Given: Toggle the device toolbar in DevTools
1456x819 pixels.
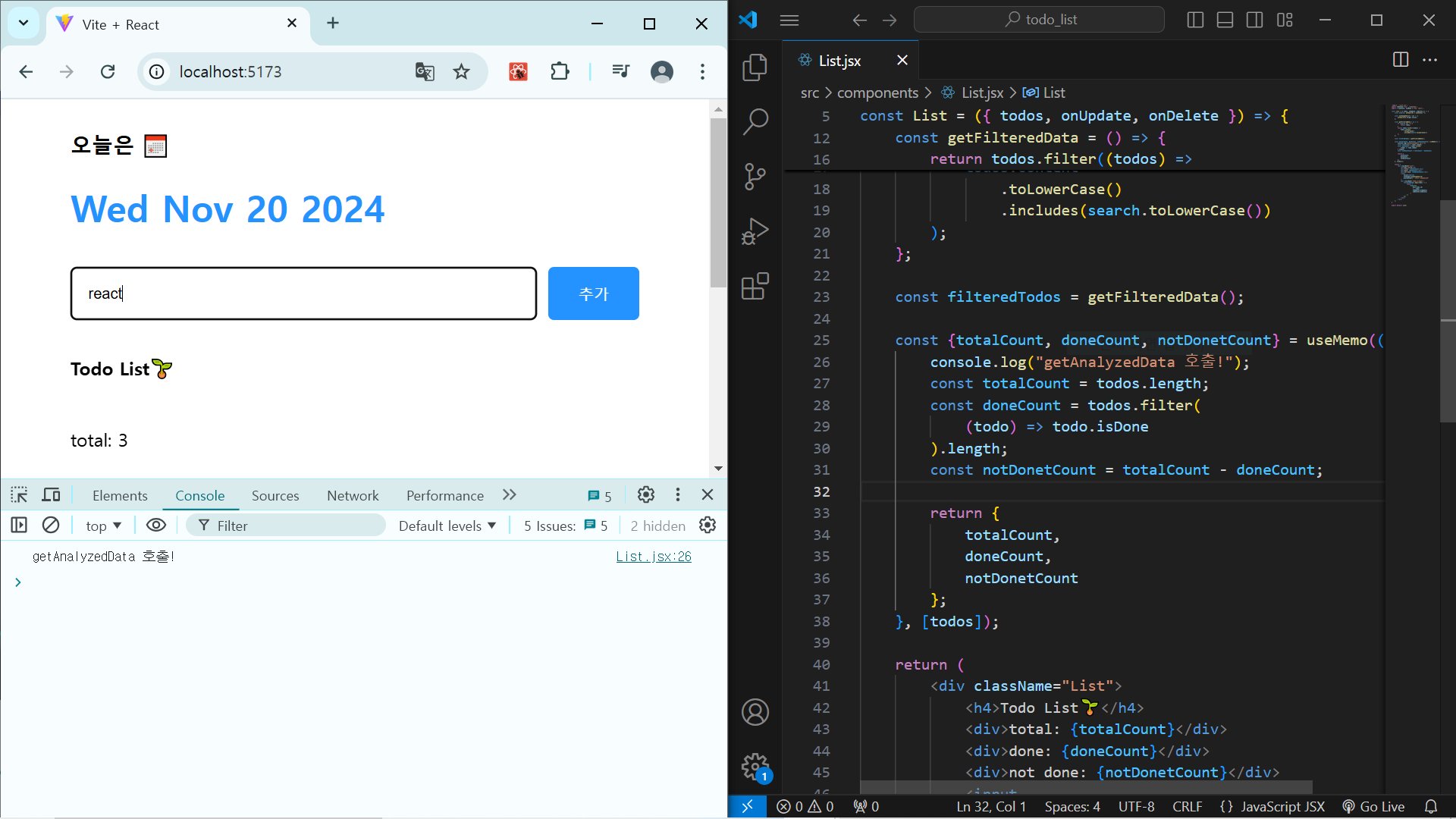Looking at the screenshot, I should (51, 495).
